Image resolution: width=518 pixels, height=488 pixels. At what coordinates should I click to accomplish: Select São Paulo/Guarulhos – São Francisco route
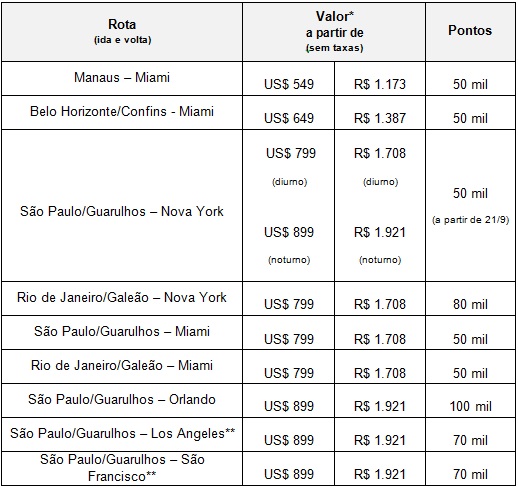tap(122, 468)
